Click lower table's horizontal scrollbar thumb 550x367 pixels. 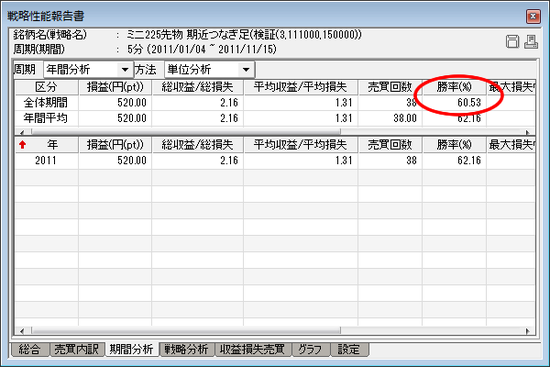(186, 331)
